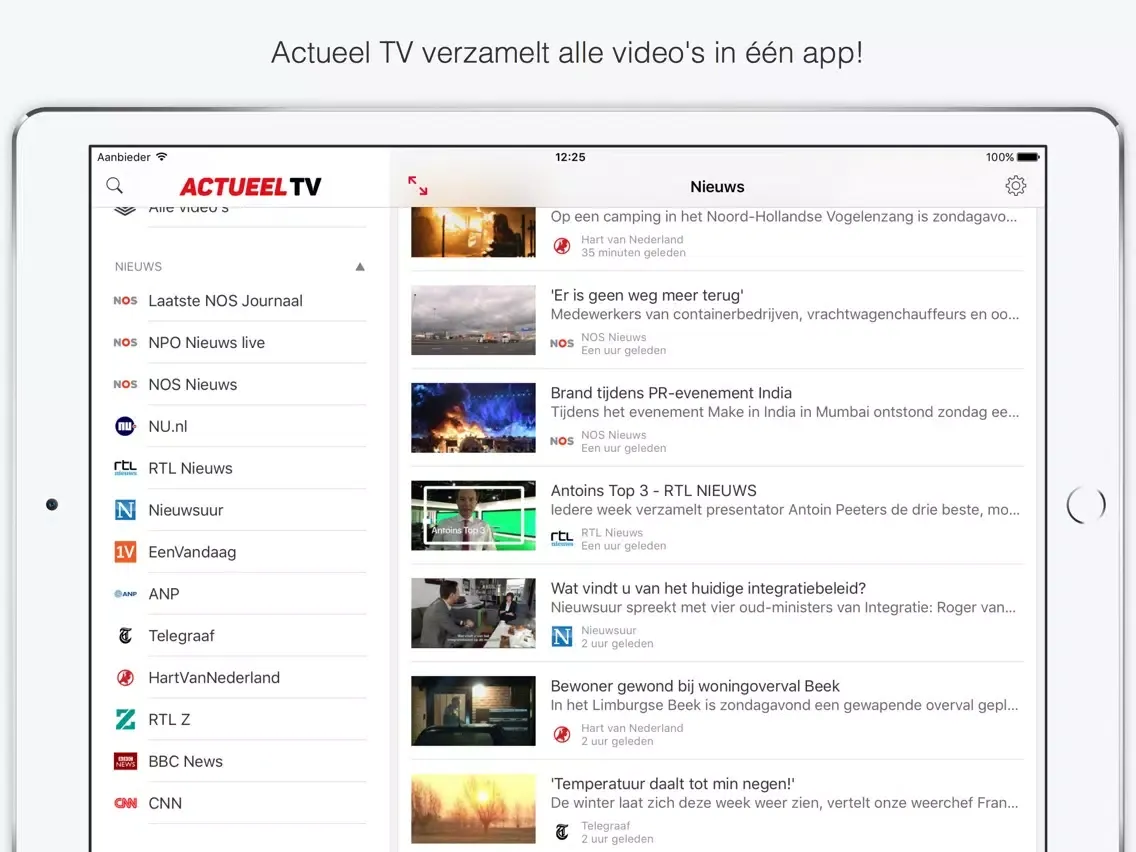The width and height of the screenshot is (1136, 852).
Task: Click 'Op een camping in het Noord-Hollandse' text
Action: (784, 217)
